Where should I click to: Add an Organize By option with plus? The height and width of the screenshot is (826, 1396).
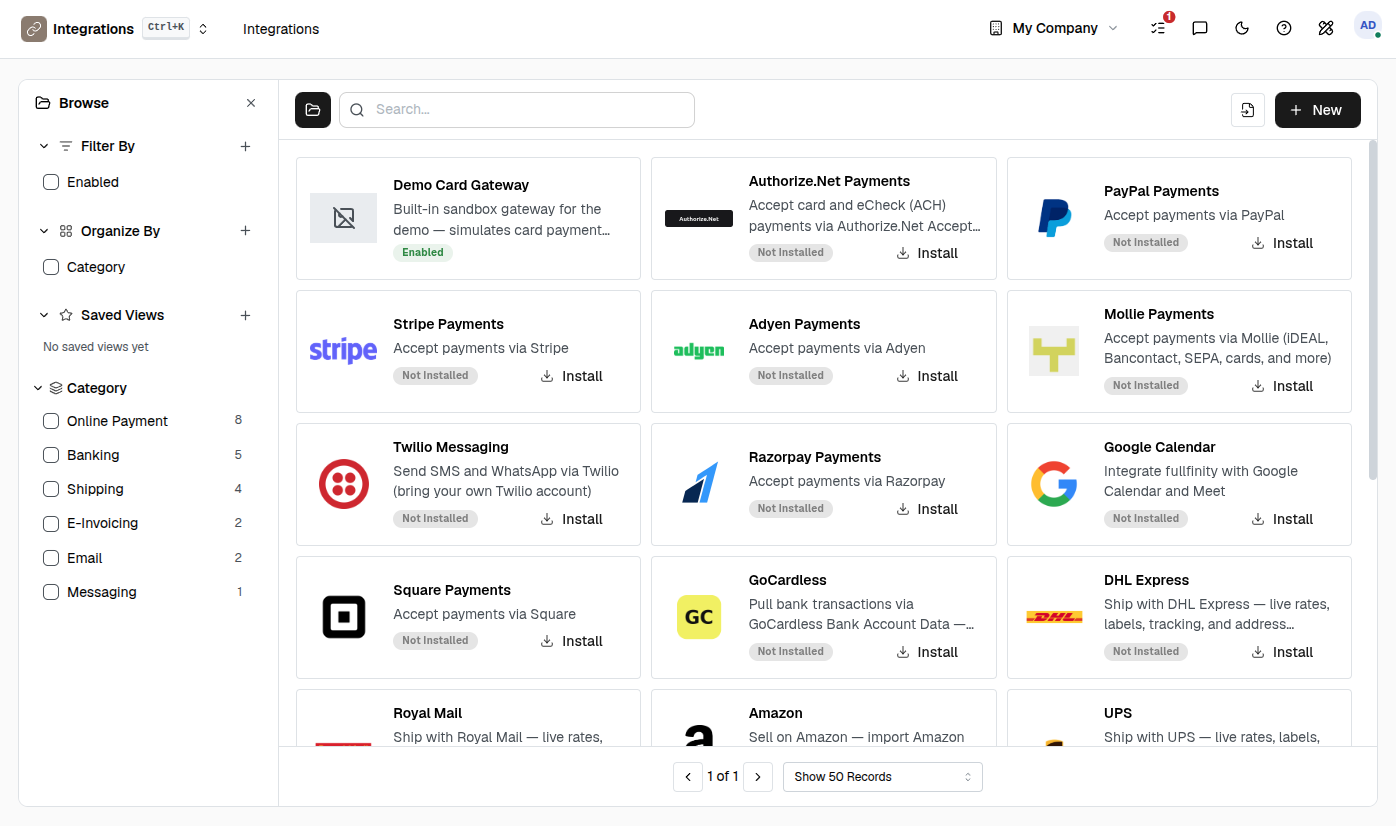[x=245, y=231]
